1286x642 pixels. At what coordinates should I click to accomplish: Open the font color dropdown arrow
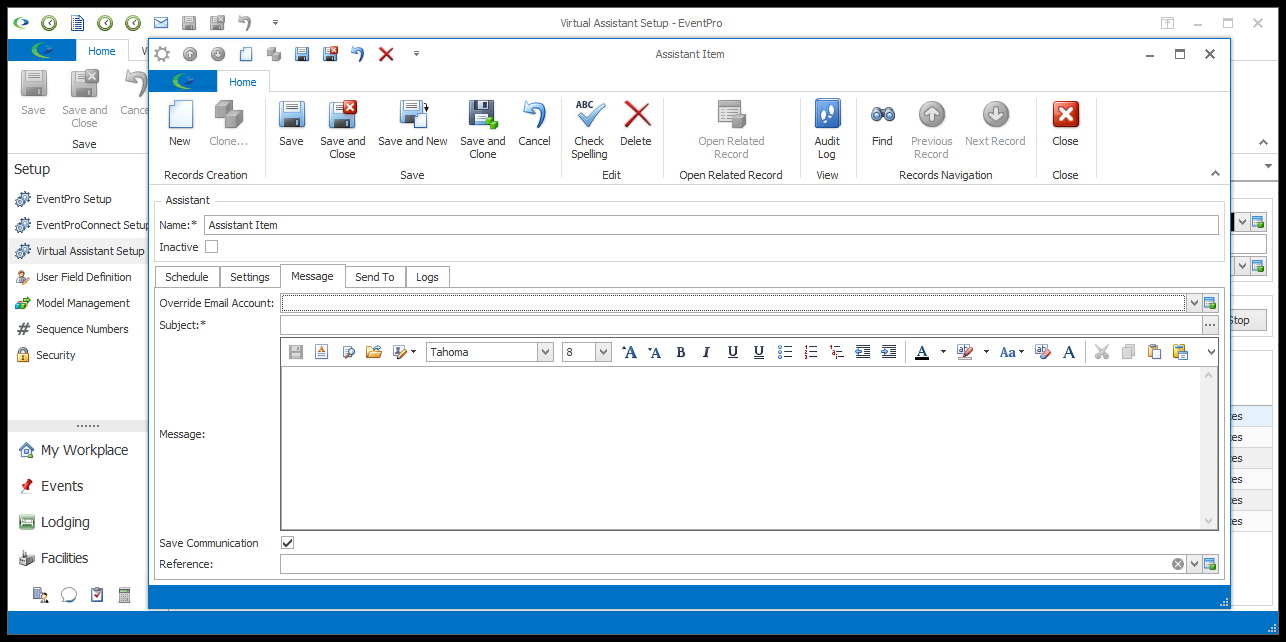pos(942,352)
